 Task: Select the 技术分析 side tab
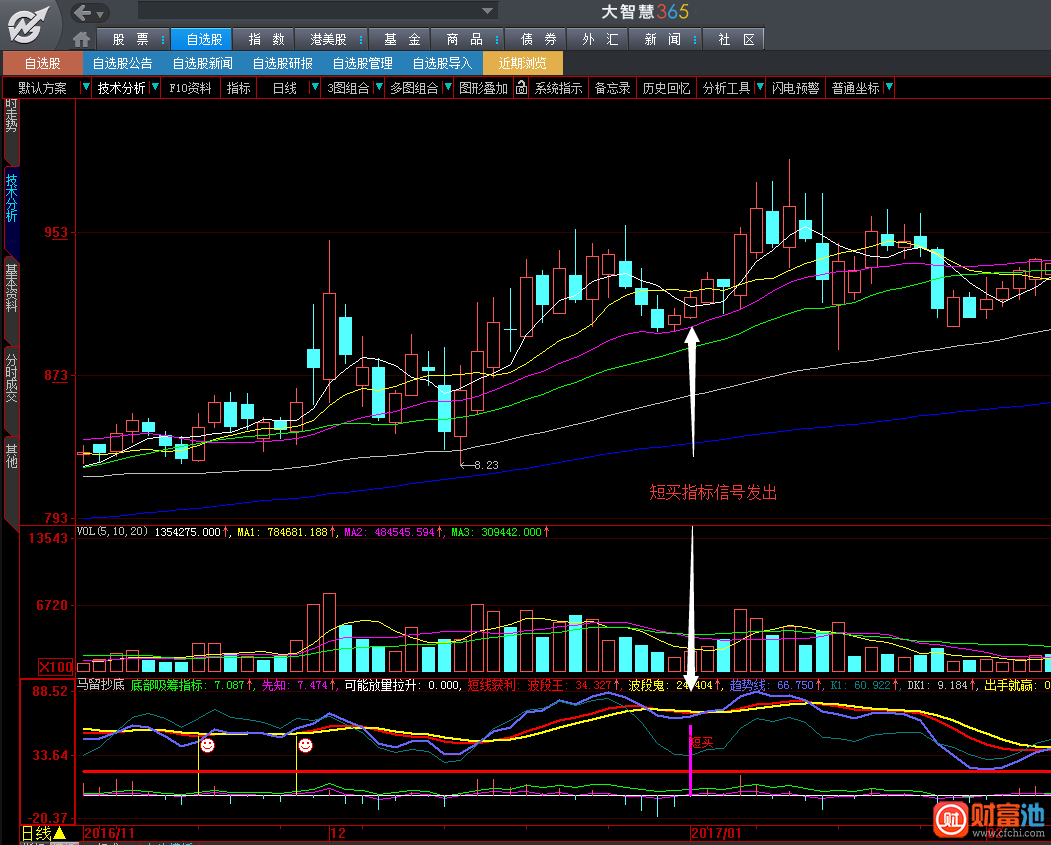click(x=11, y=199)
